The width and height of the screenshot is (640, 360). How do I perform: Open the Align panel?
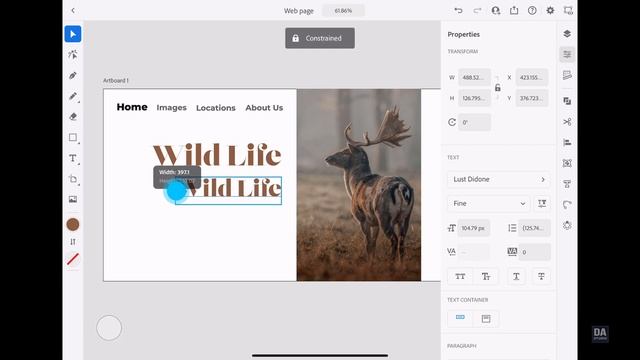click(567, 142)
